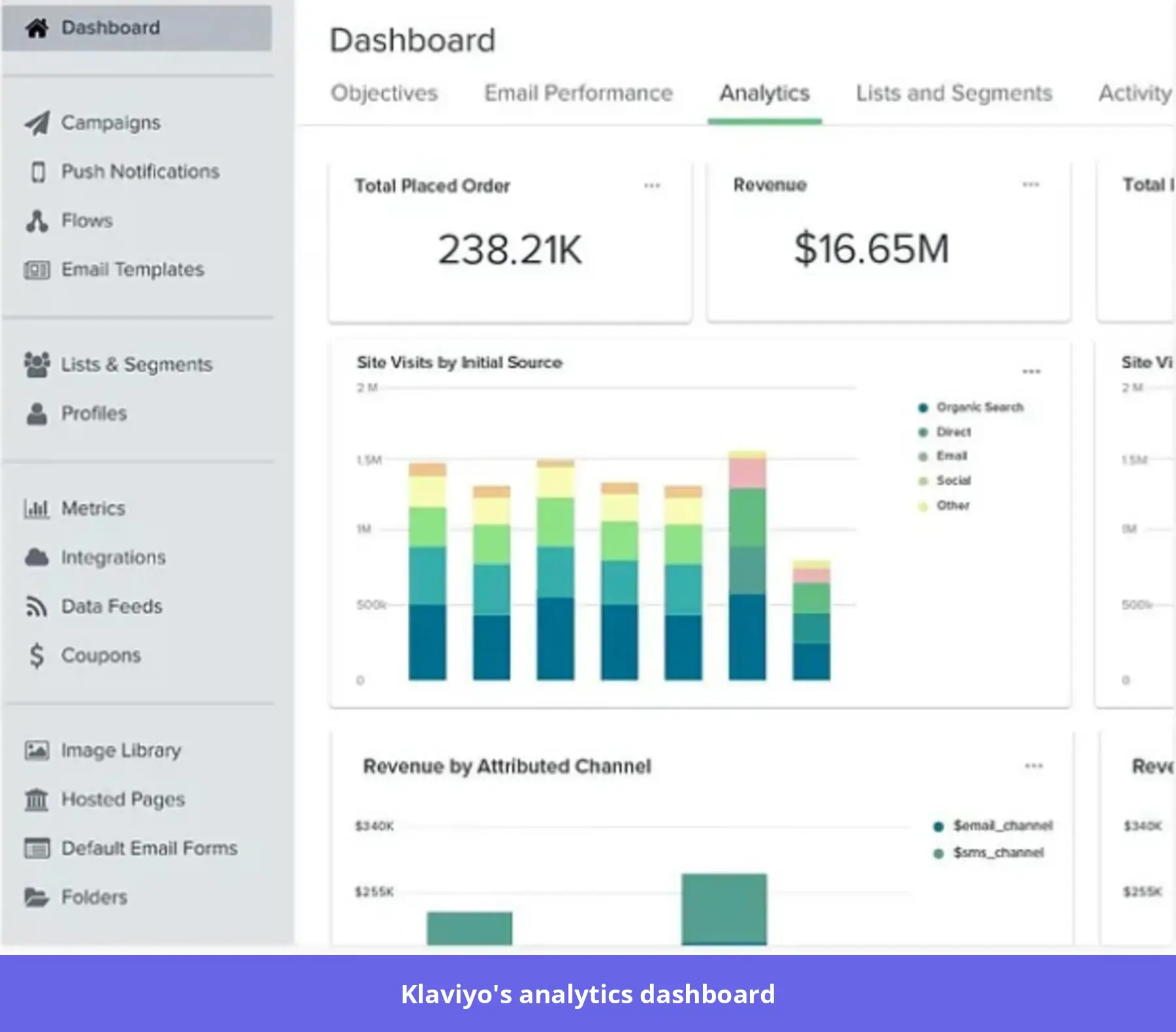Select the Analytics tab
The width and height of the screenshot is (1176, 1032).
point(764,93)
